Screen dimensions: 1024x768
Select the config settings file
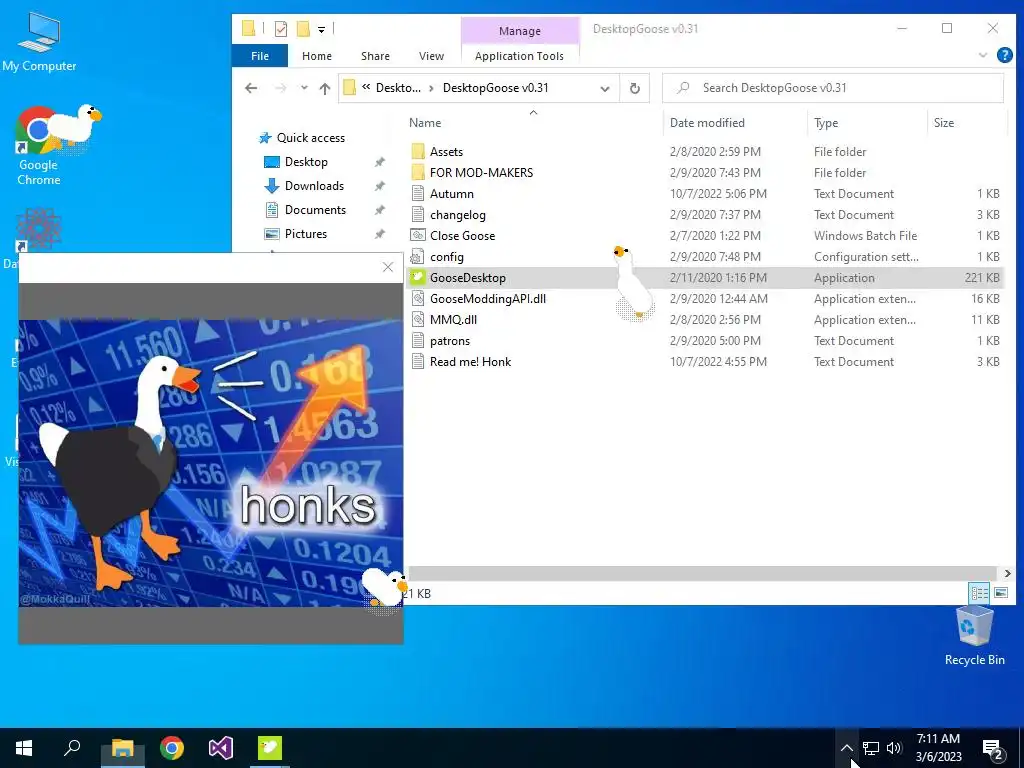(x=447, y=257)
